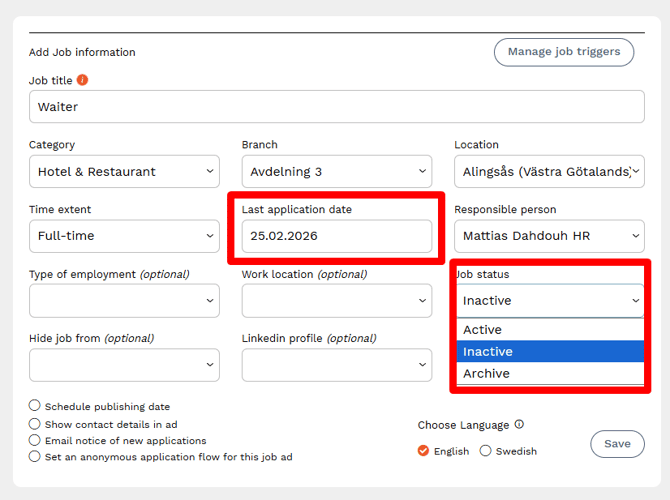Open the Type of employment dropdown

coord(124,301)
